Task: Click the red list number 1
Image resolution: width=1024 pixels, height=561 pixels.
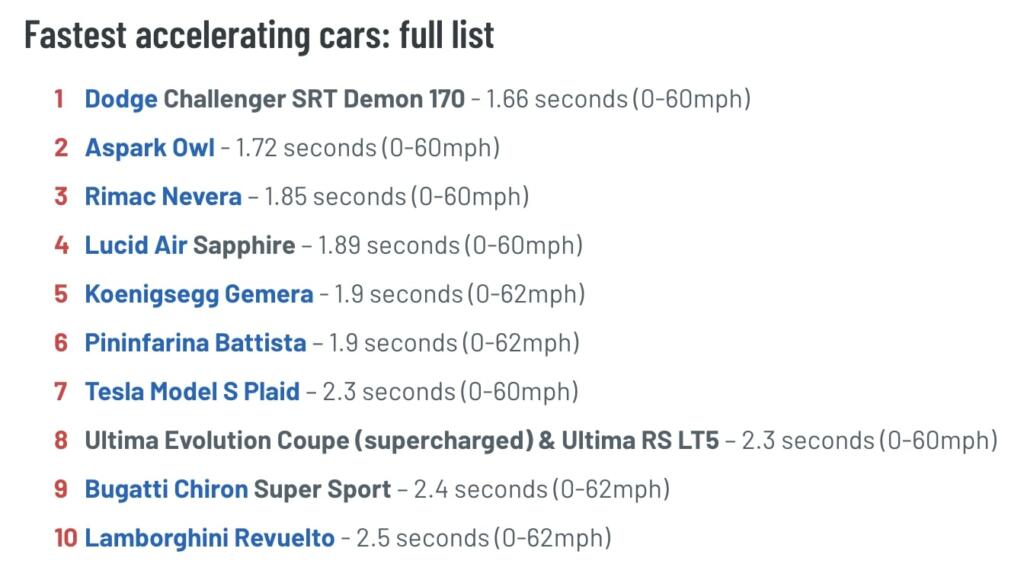Action: click(x=59, y=99)
